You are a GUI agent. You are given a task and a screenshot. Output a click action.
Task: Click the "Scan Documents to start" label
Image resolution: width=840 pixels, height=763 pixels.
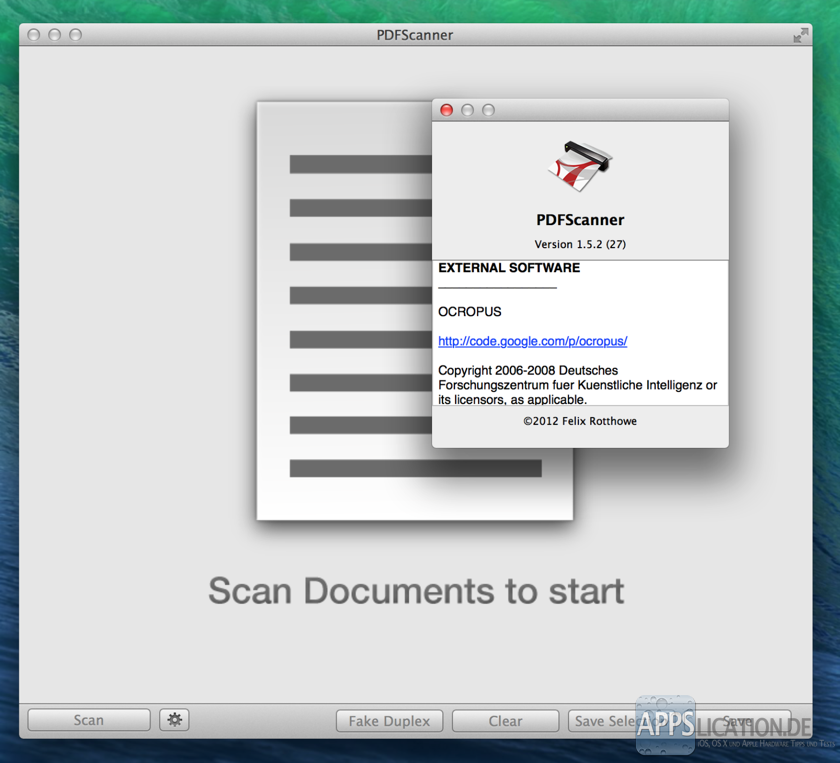click(416, 591)
